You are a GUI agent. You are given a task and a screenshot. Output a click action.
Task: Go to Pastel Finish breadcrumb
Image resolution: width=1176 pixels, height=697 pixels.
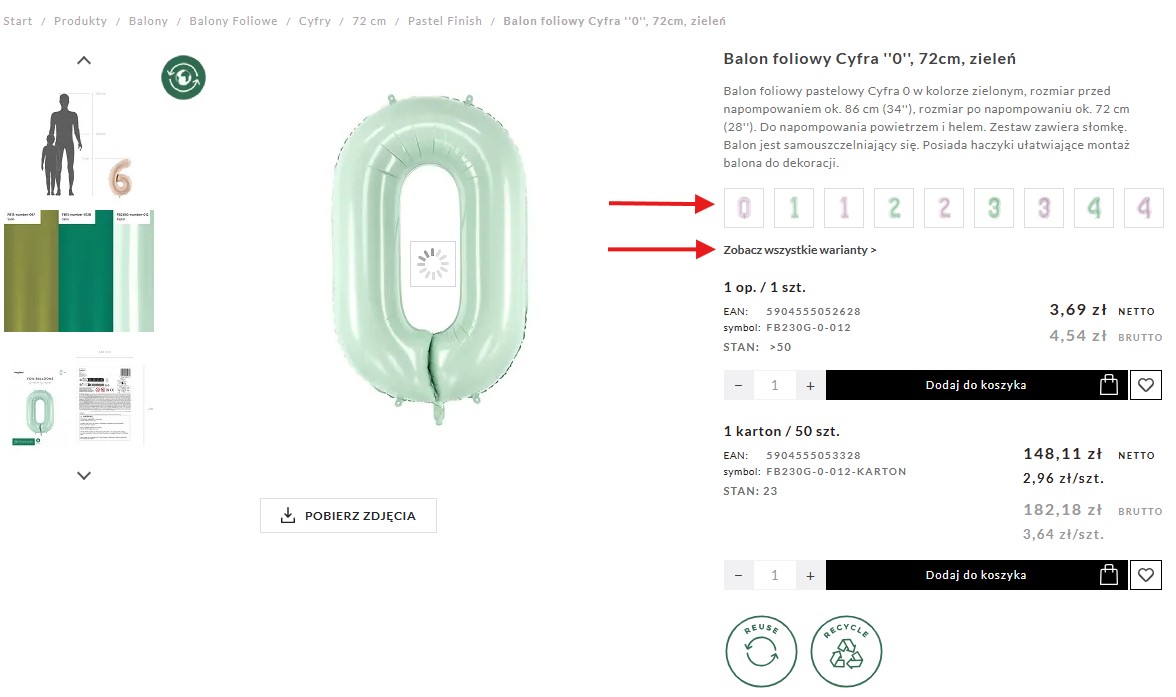(x=444, y=21)
